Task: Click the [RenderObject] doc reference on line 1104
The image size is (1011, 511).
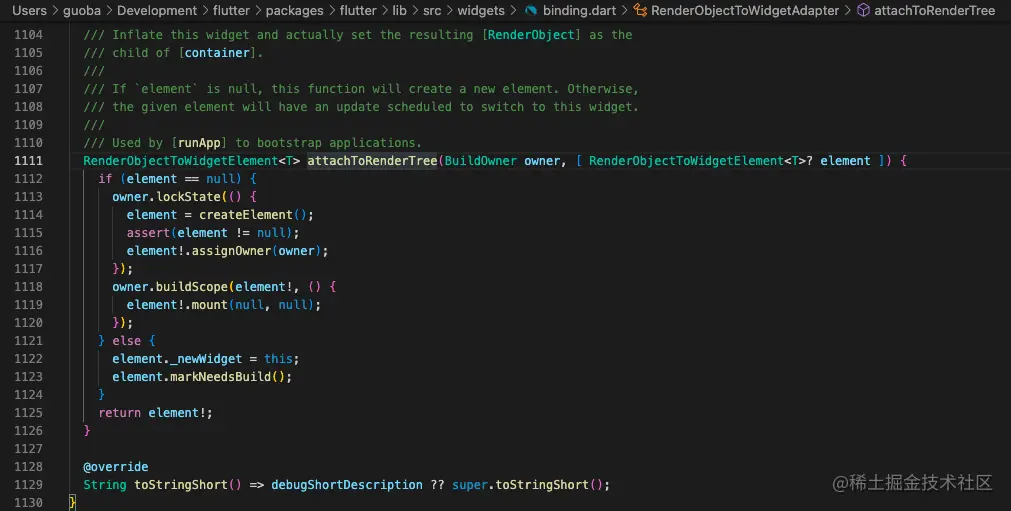Action: click(x=531, y=35)
